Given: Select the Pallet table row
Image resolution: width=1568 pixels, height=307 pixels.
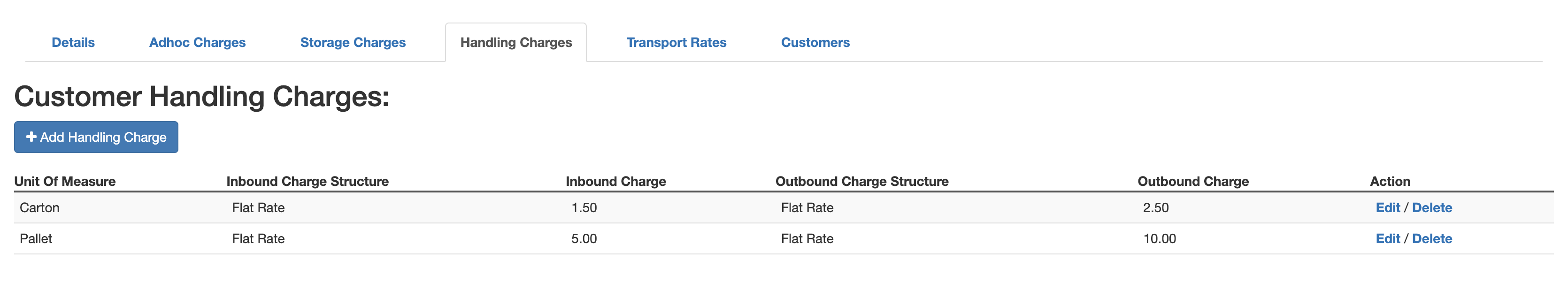Looking at the screenshot, I should point(426,239).
